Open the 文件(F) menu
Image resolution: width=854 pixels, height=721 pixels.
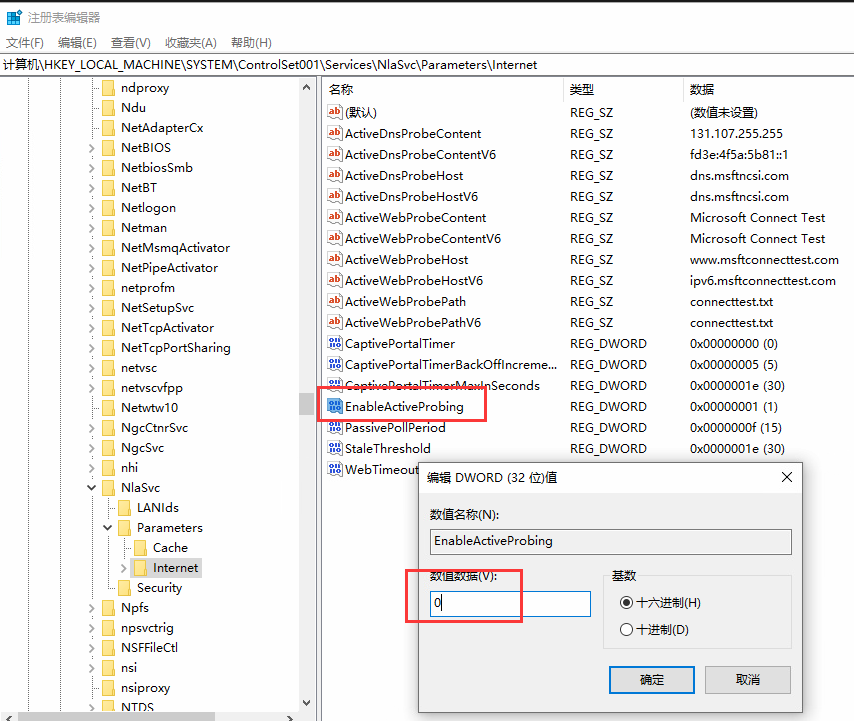click(25, 42)
